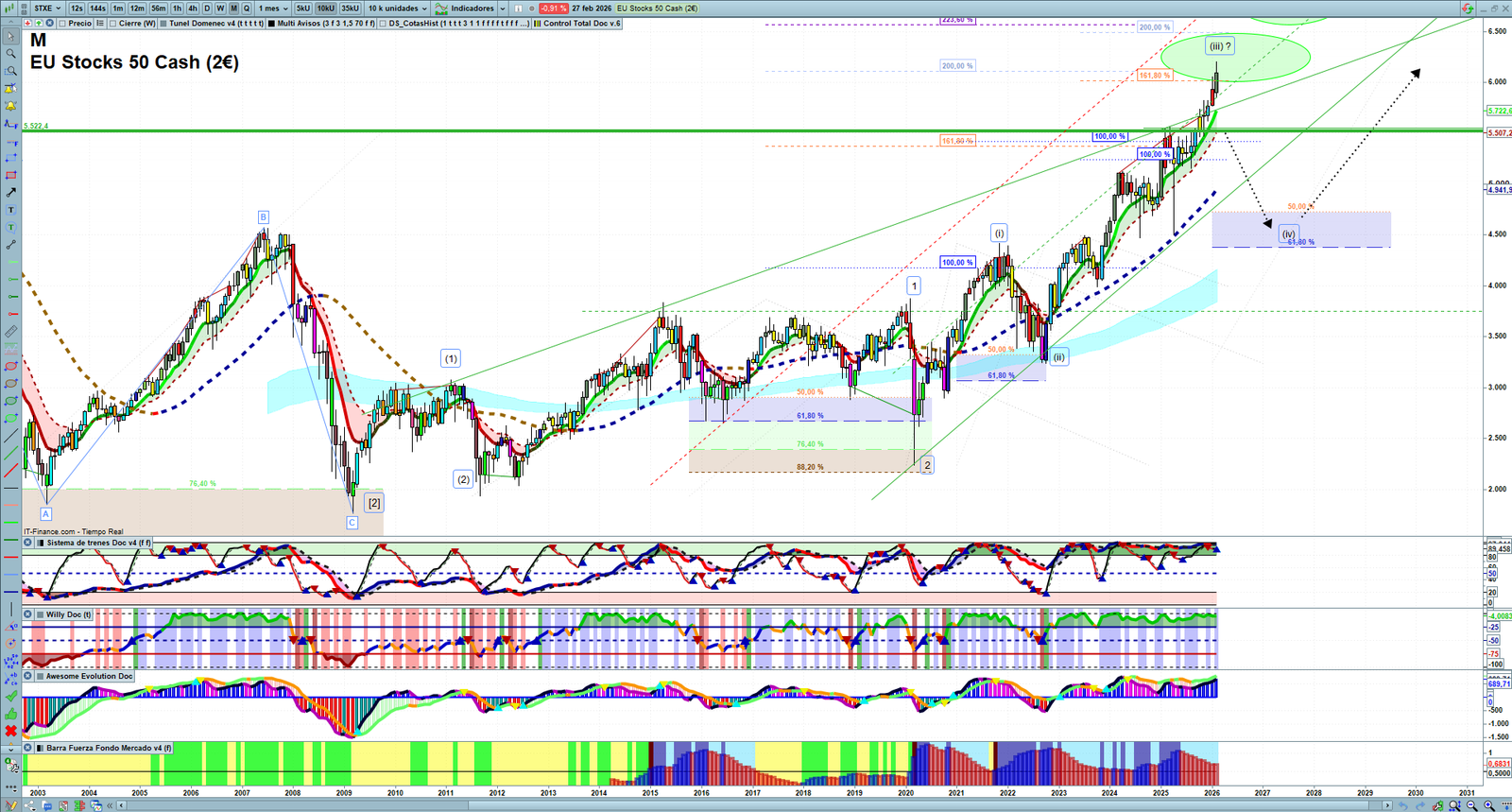
Task: Open the 1 mes timeframe dropdown
Action: point(274,9)
